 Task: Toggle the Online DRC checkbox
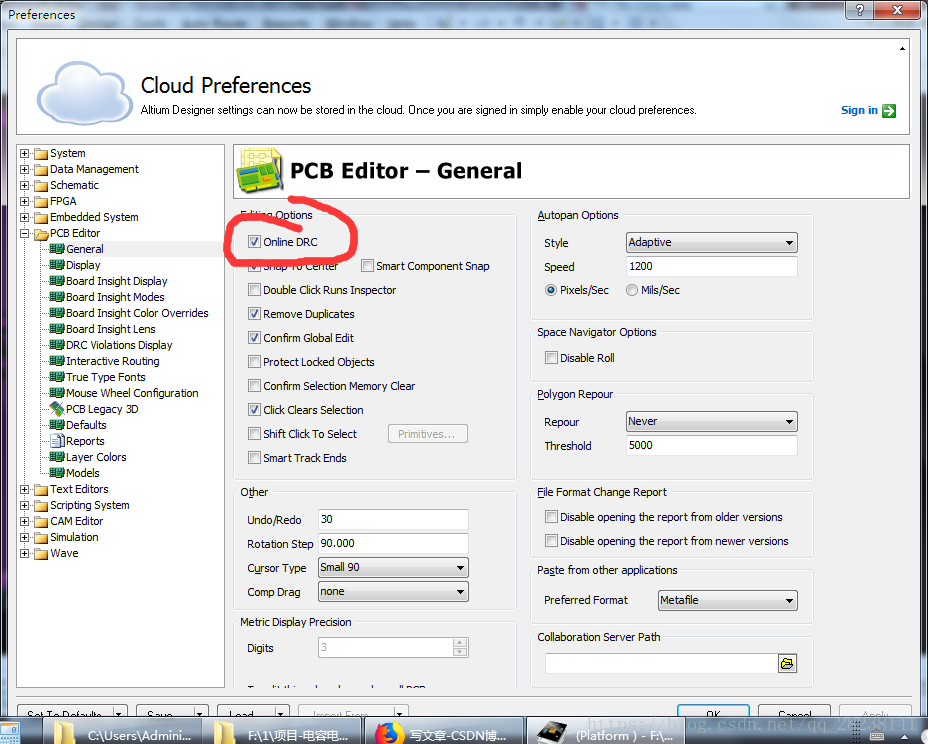pos(254,241)
